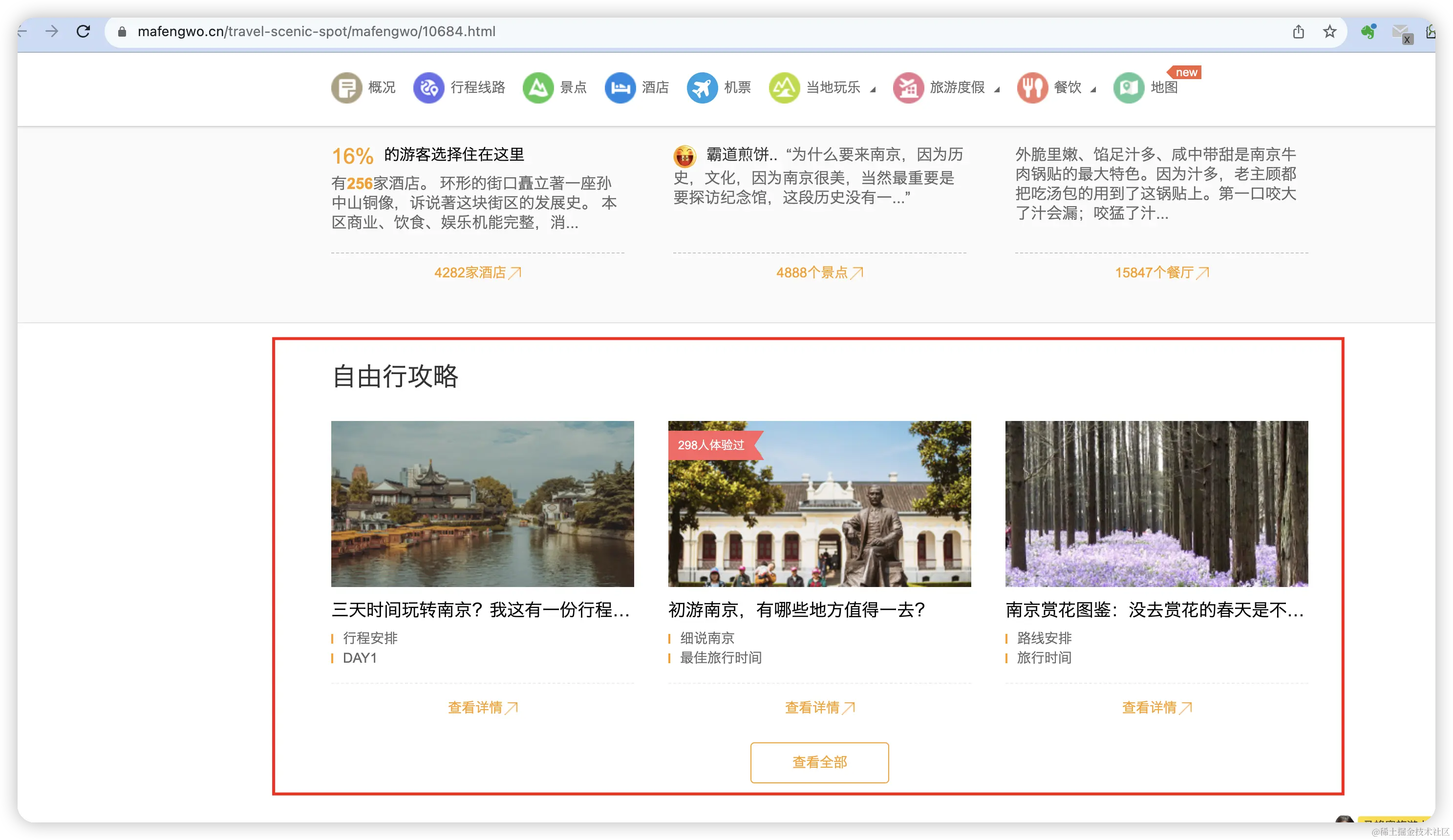Open the 初游南京 article title
1453x840 pixels.
[796, 609]
